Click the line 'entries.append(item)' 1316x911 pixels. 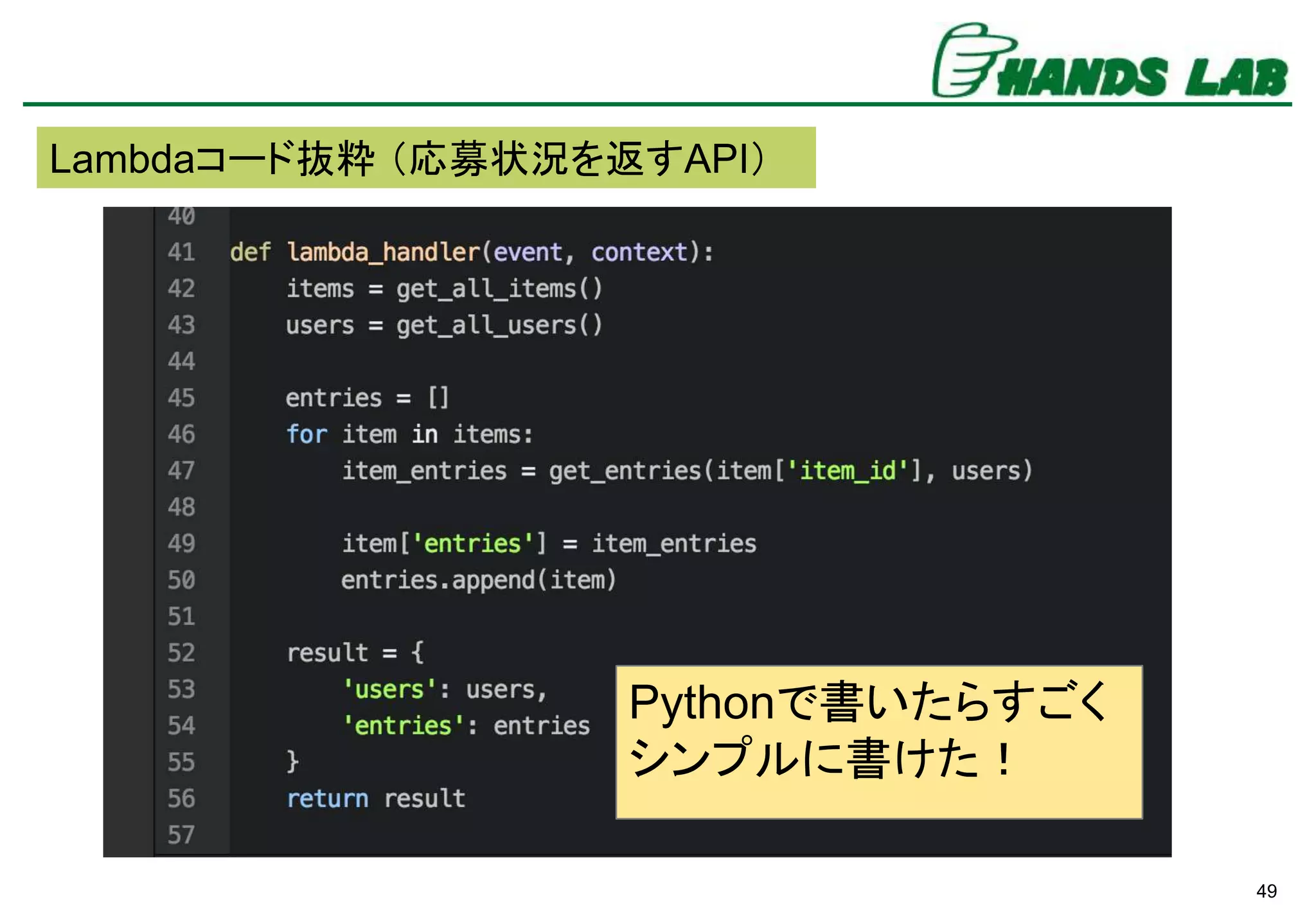click(x=479, y=581)
